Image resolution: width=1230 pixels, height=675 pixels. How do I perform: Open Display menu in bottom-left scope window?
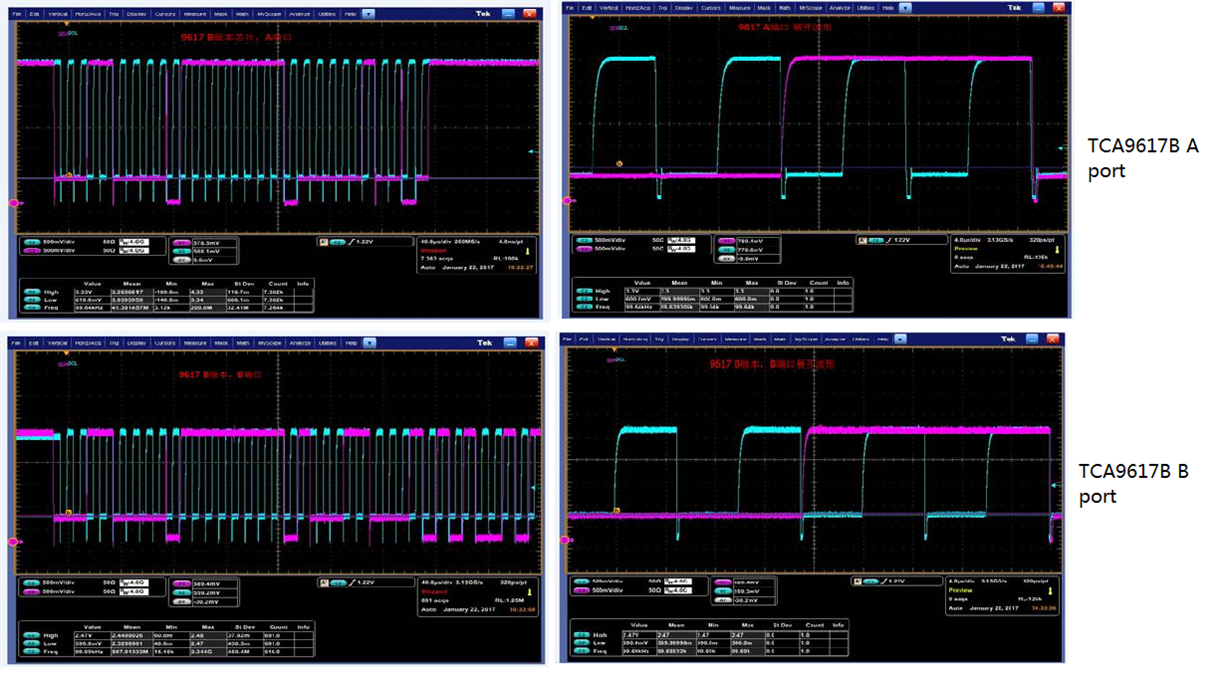[137, 343]
